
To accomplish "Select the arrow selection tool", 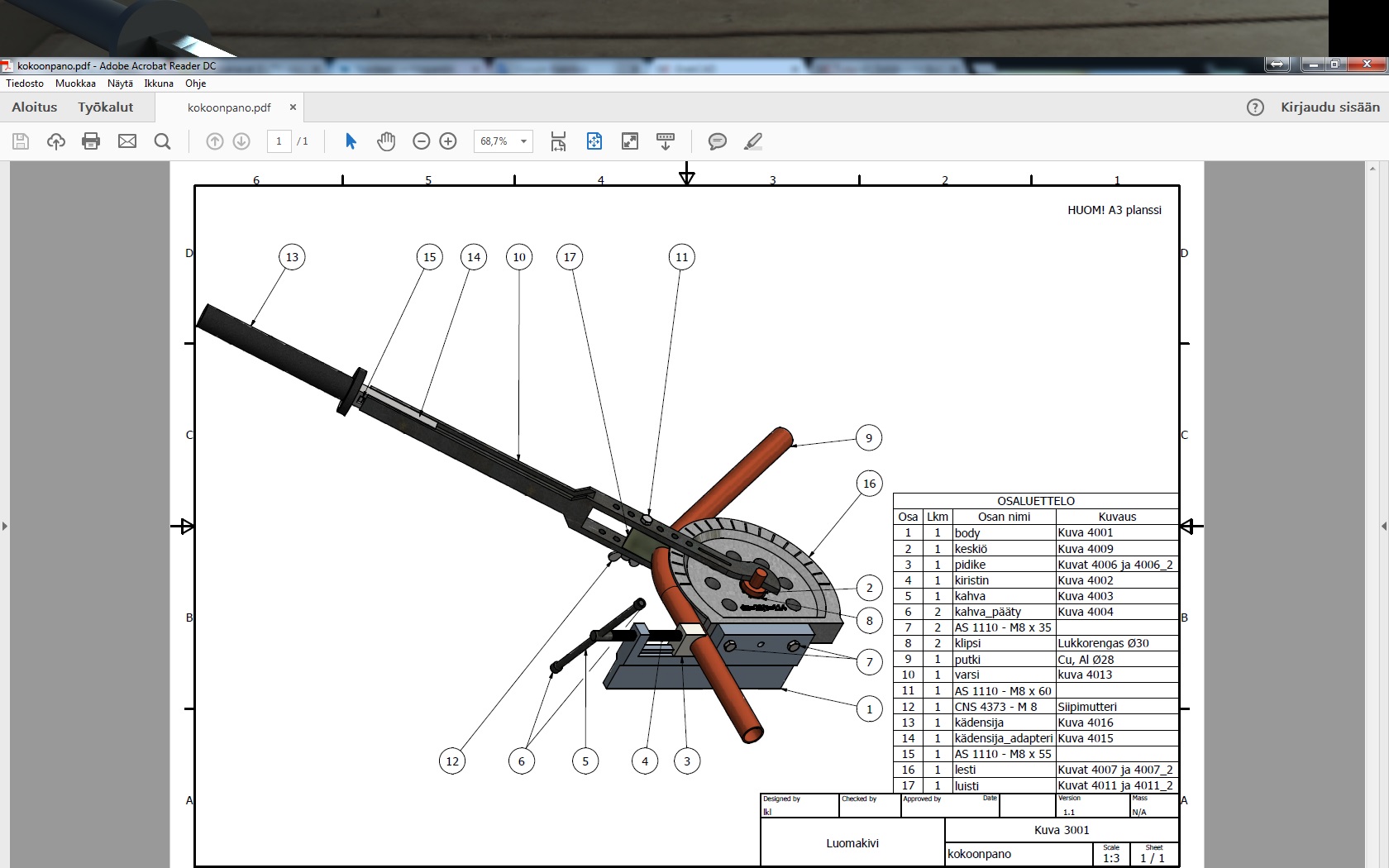I will 351,141.
